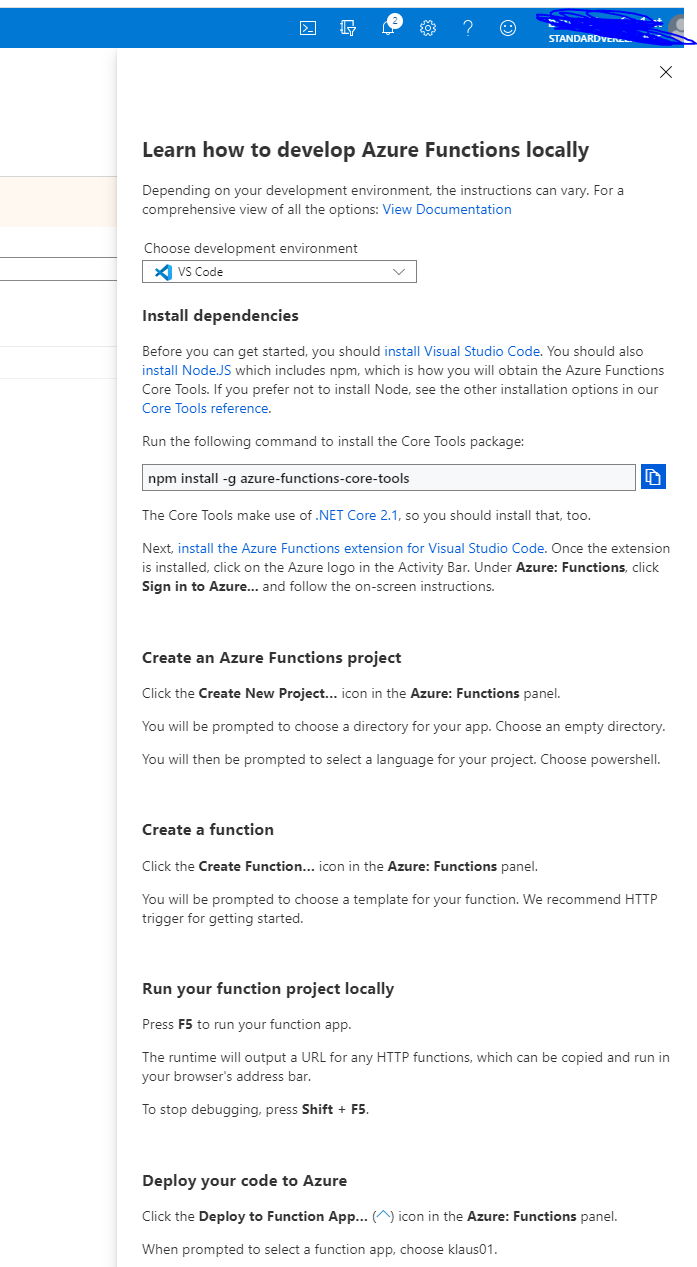Open the help menu question mark
This screenshot has width=697, height=1267.
coord(468,28)
